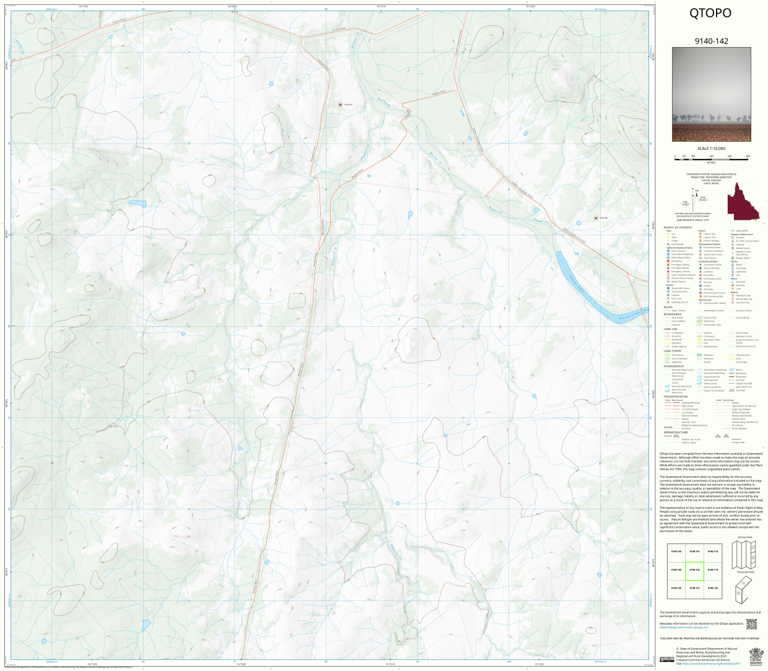768x671 pixels.
Task: Click the maroon Queensland locator map
Action: [743, 202]
